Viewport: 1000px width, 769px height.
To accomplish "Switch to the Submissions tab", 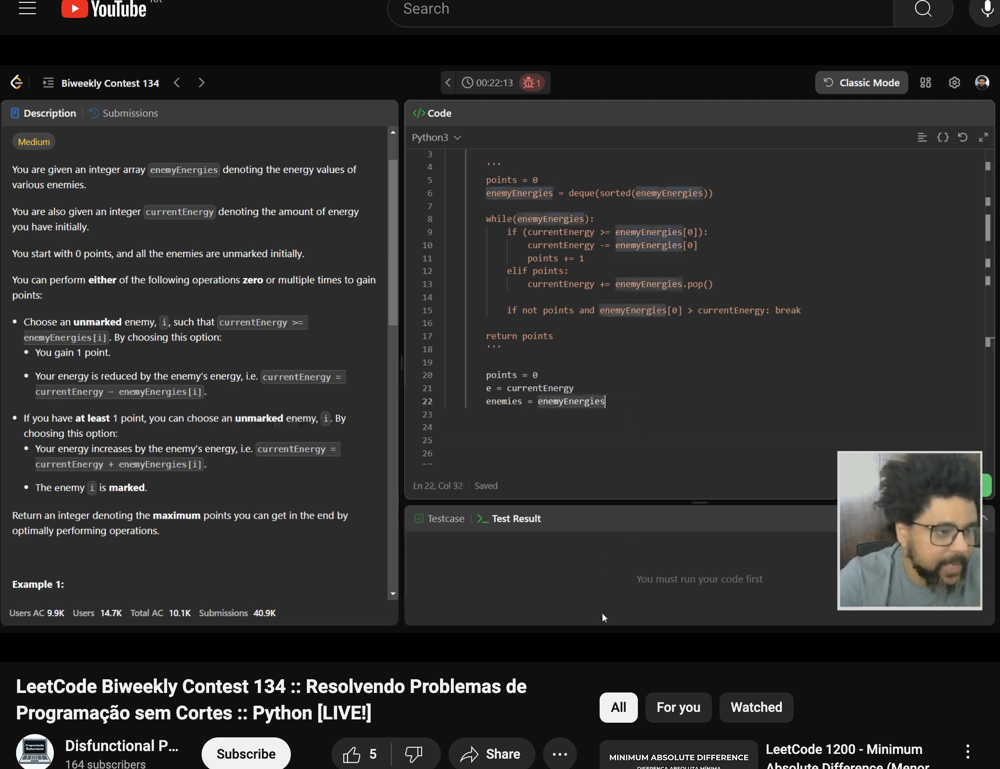I will (124, 114).
